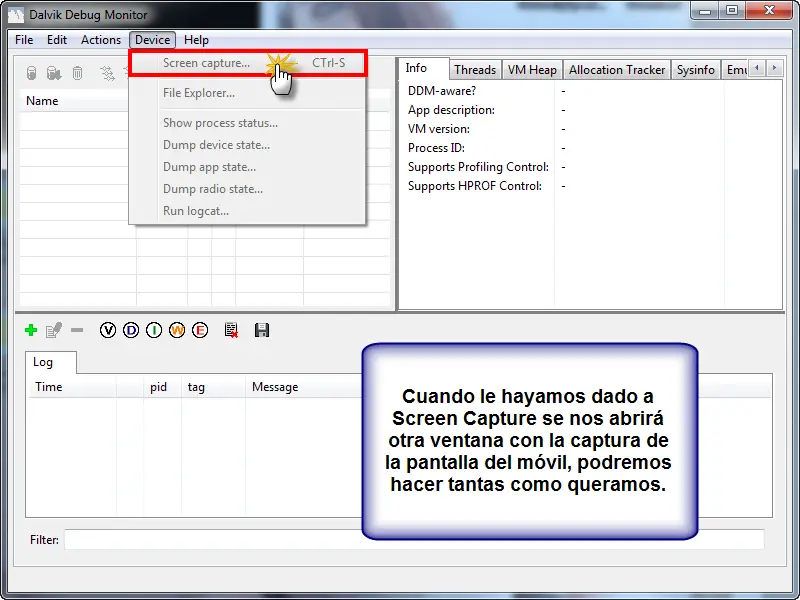Choose Screen capture... from Device menu
The height and width of the screenshot is (600, 800).
[247, 63]
